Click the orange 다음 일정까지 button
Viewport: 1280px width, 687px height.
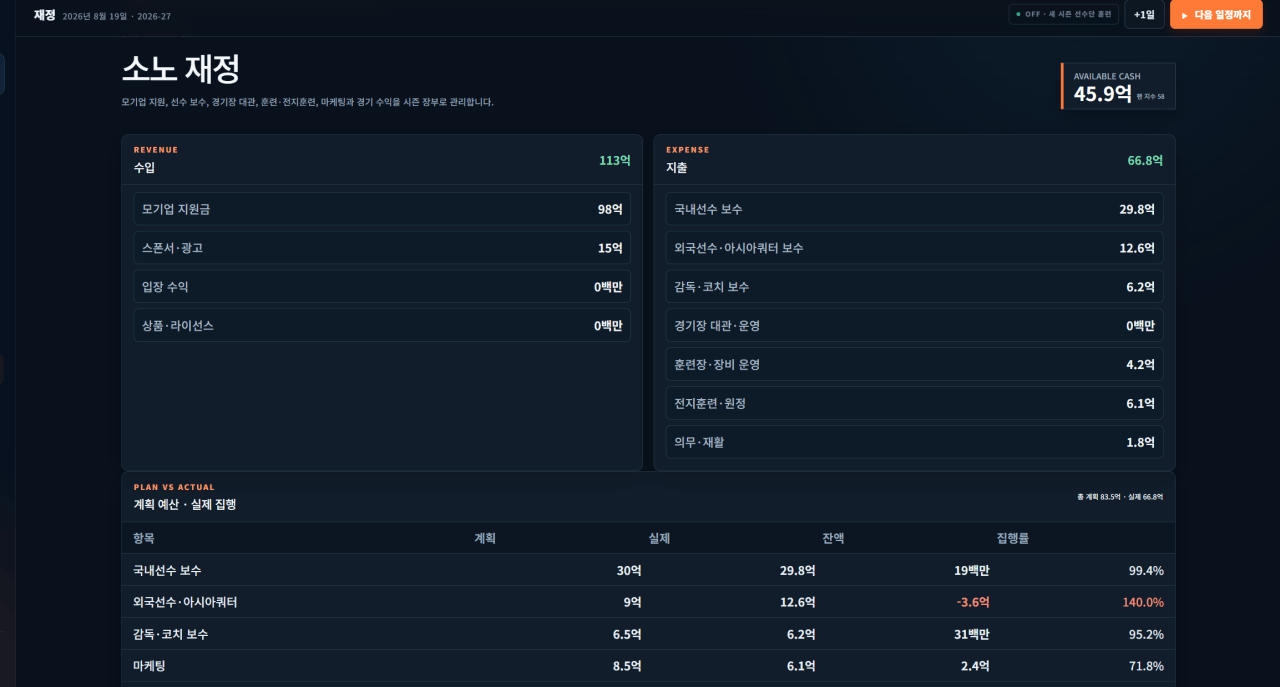point(1216,15)
